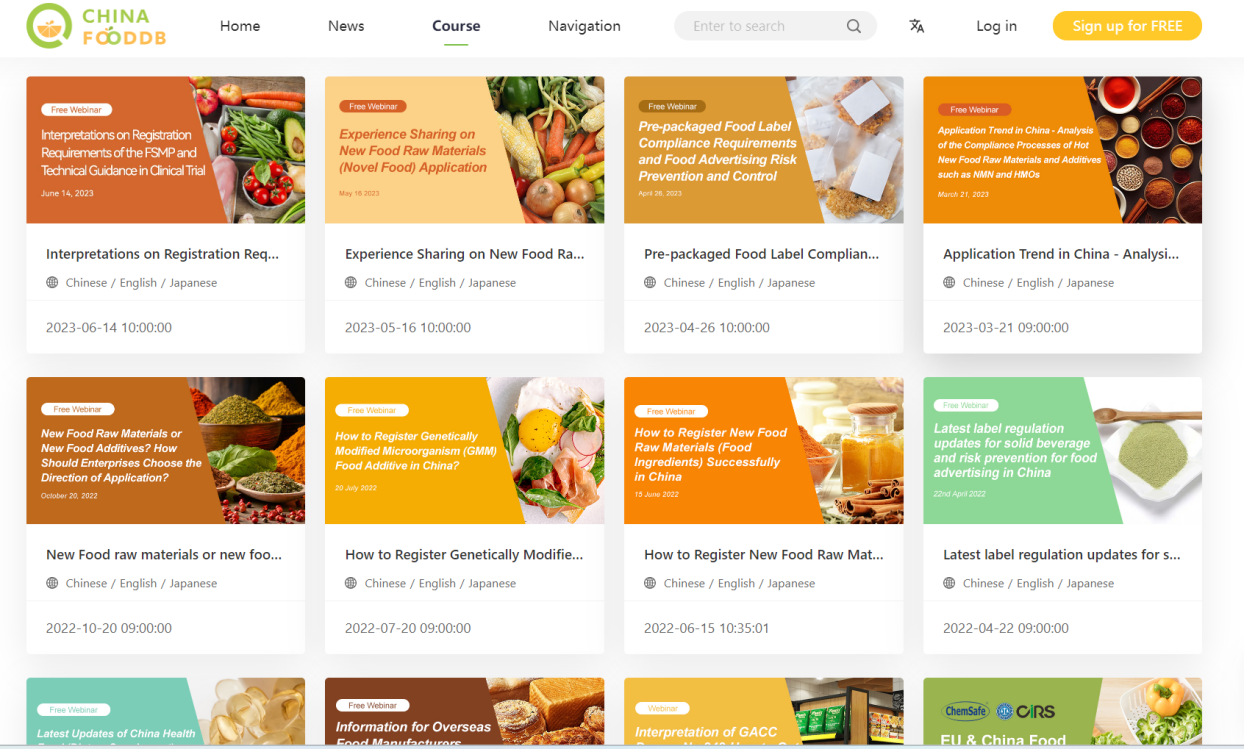This screenshot has width=1244, height=749.
Task: Open 'How to Register New Food Raw Mat...' title
Action: click(x=763, y=554)
